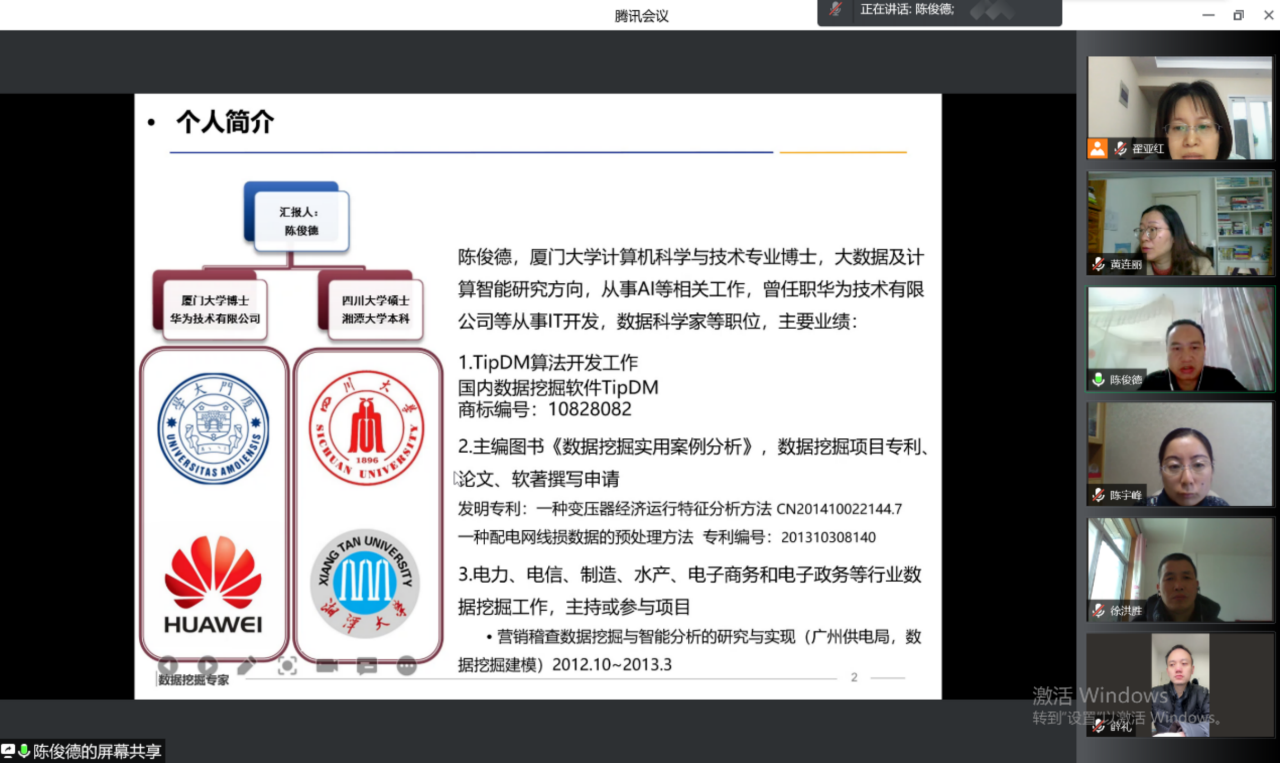Click the 正在讲话: 陈俊德 speaking indicator

[907, 9]
